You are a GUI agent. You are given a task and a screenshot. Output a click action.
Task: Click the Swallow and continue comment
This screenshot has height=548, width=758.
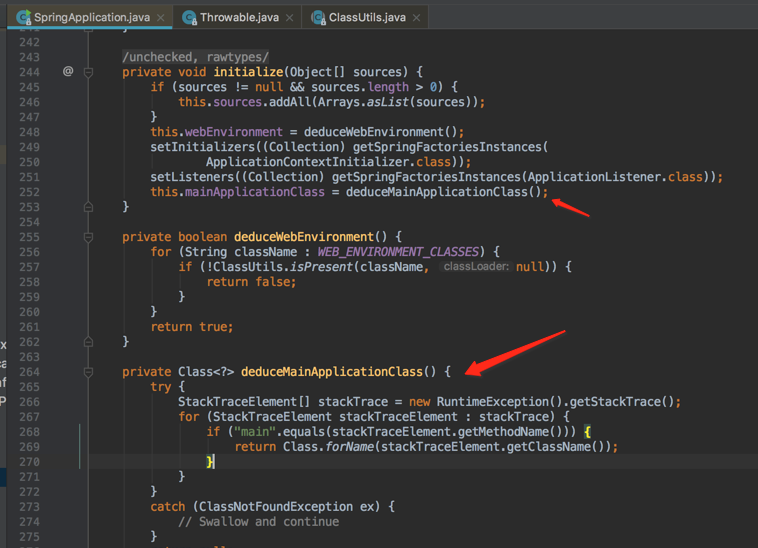[259, 521]
